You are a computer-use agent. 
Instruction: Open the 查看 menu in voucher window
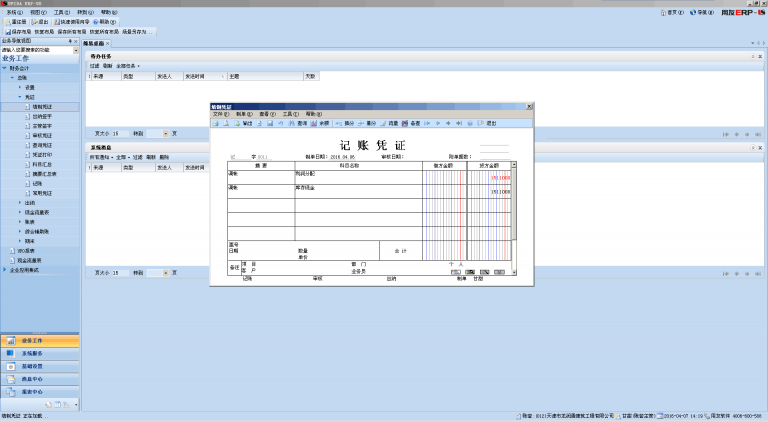267,114
